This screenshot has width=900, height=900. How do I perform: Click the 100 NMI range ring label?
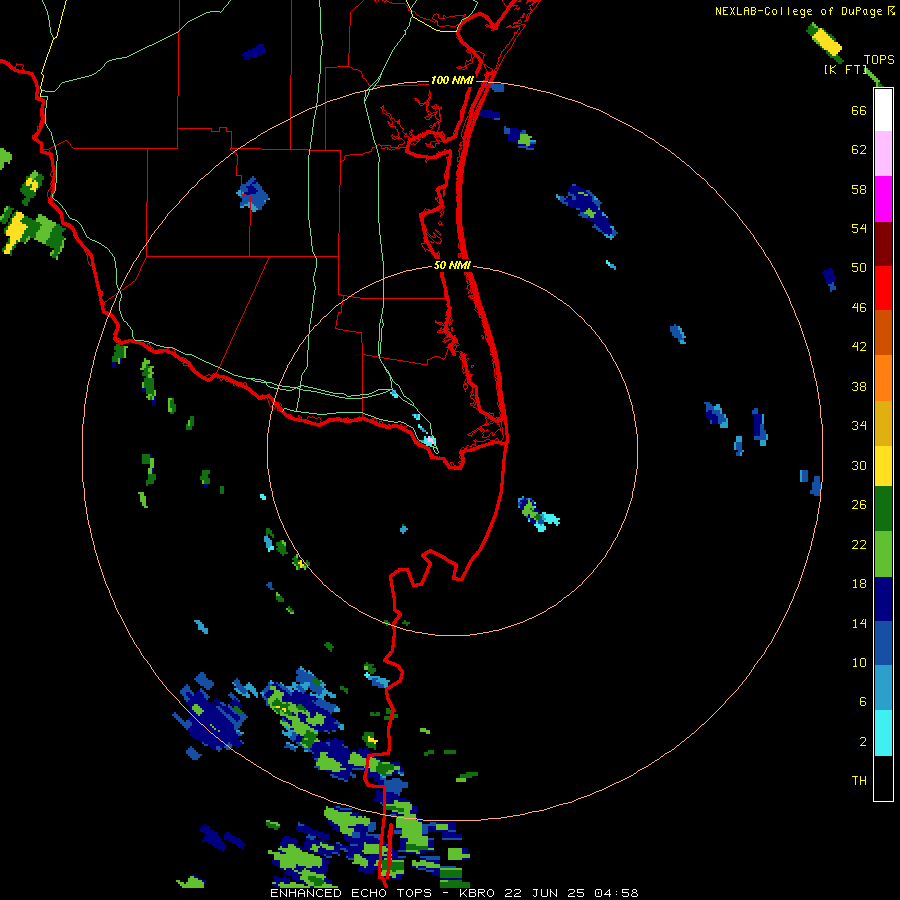pyautogui.click(x=452, y=80)
